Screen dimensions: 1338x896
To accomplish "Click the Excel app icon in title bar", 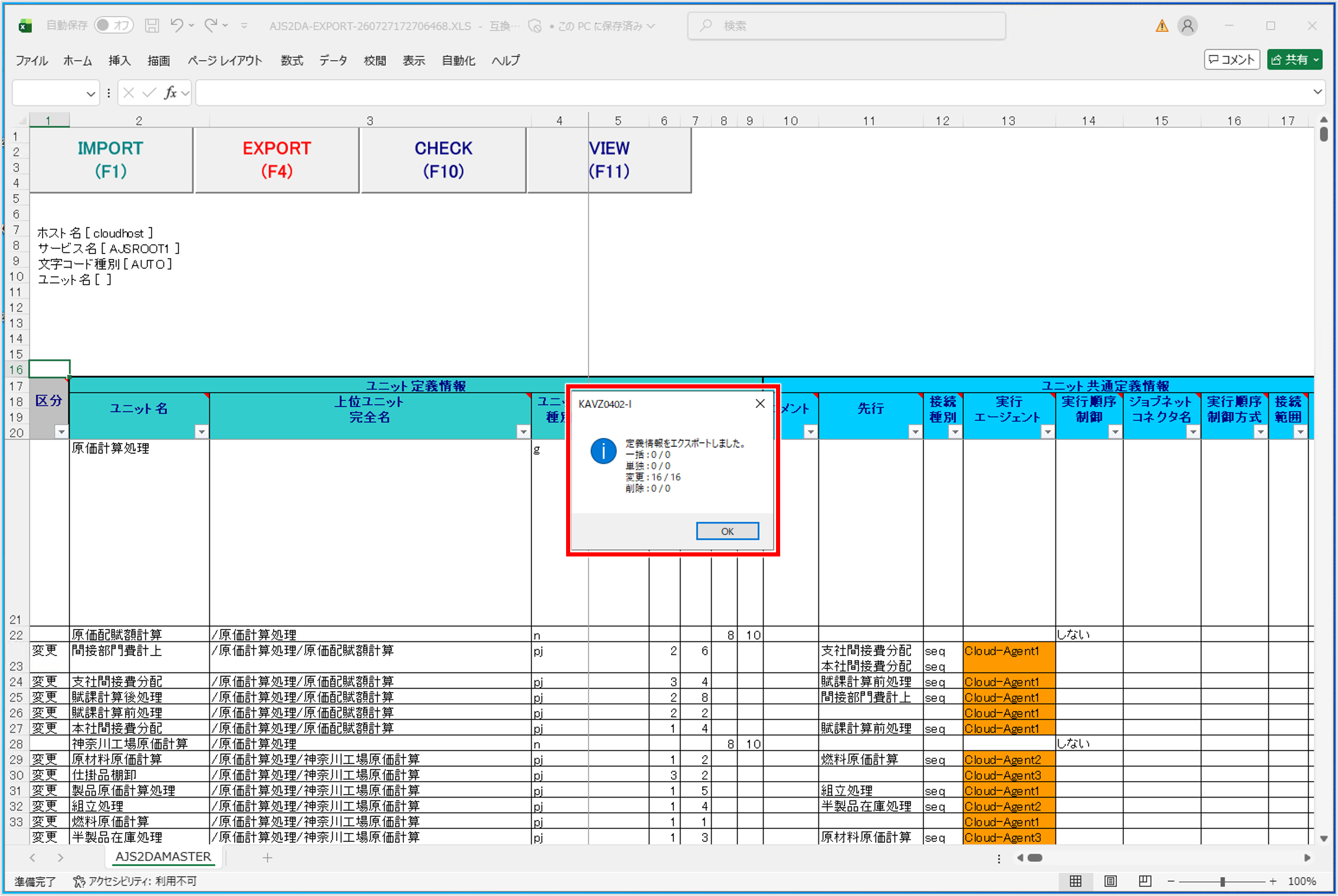I will (x=25, y=26).
